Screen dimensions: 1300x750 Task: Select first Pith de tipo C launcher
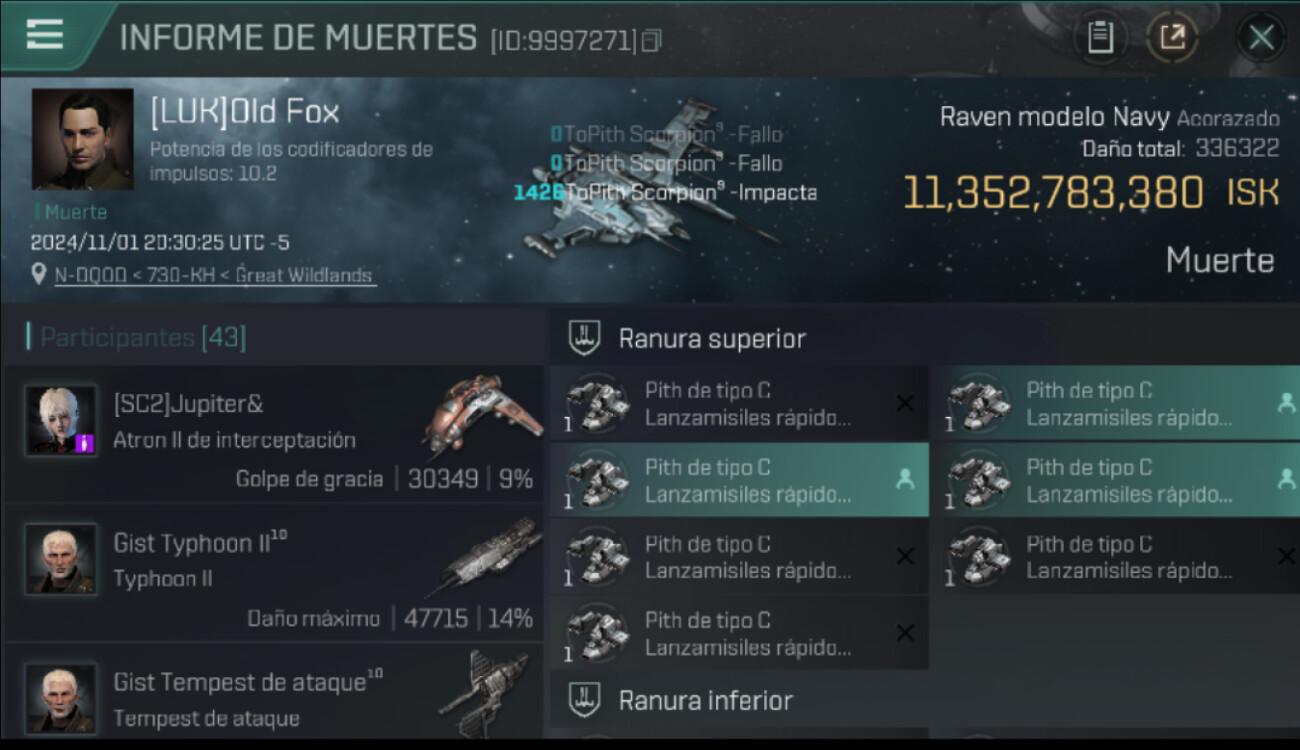pyautogui.click(x=739, y=404)
